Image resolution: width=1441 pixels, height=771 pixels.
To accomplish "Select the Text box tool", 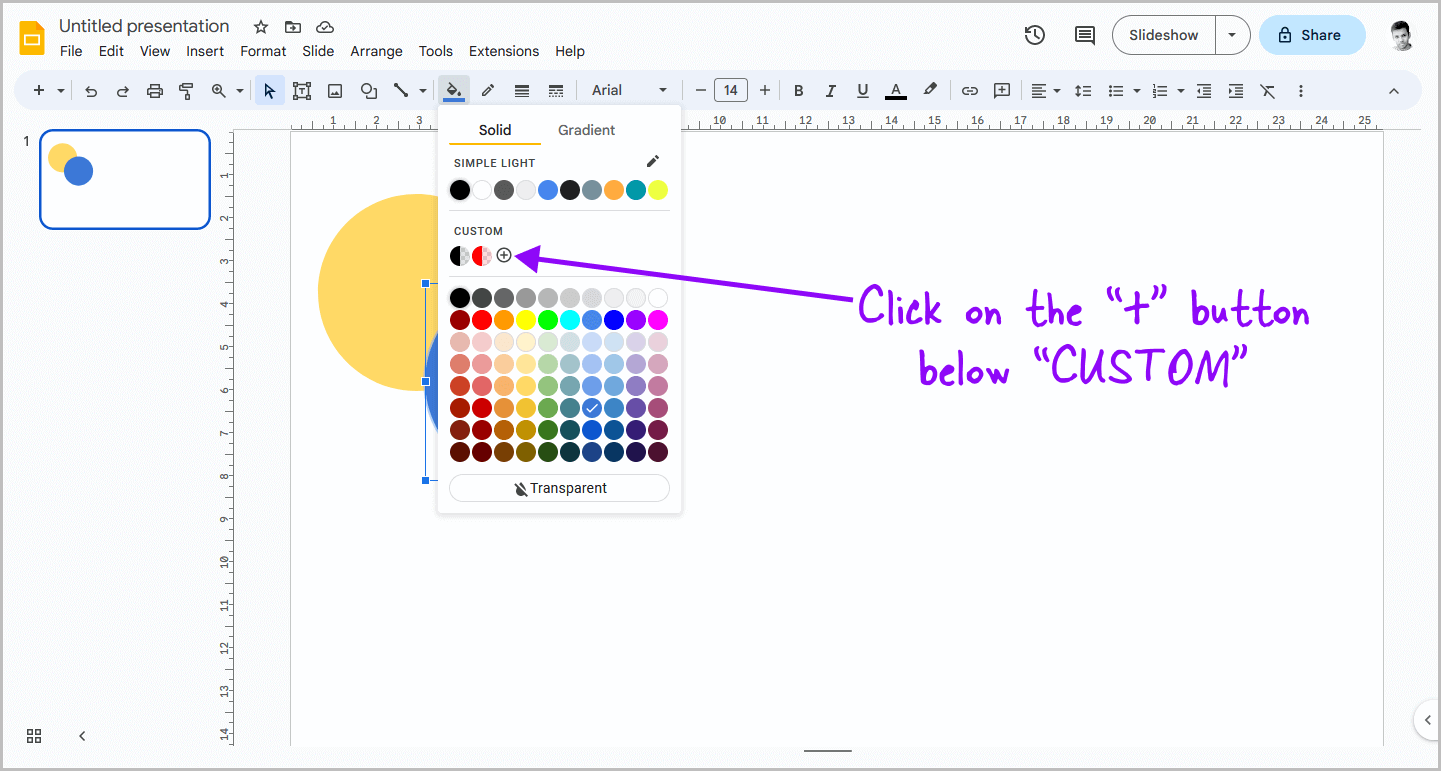I will (x=301, y=90).
